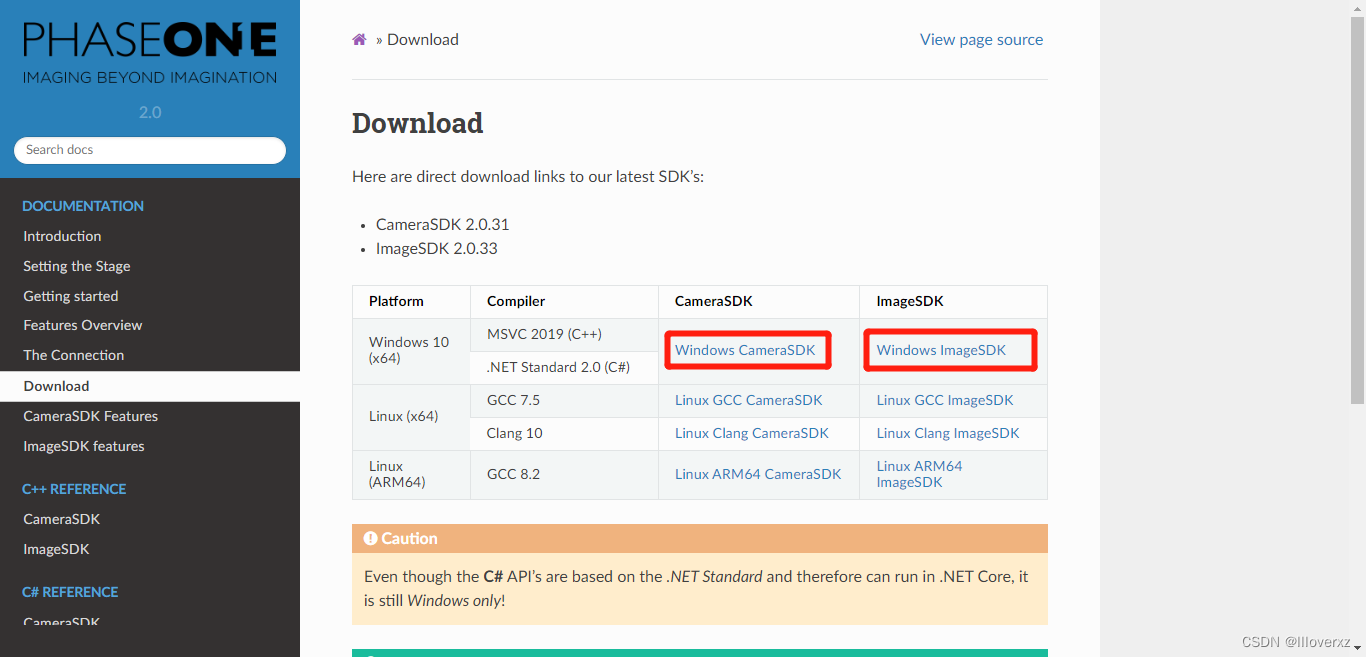Click the C# REFERENCE section heading
Screen dimensions: 1366x657
[x=70, y=592]
